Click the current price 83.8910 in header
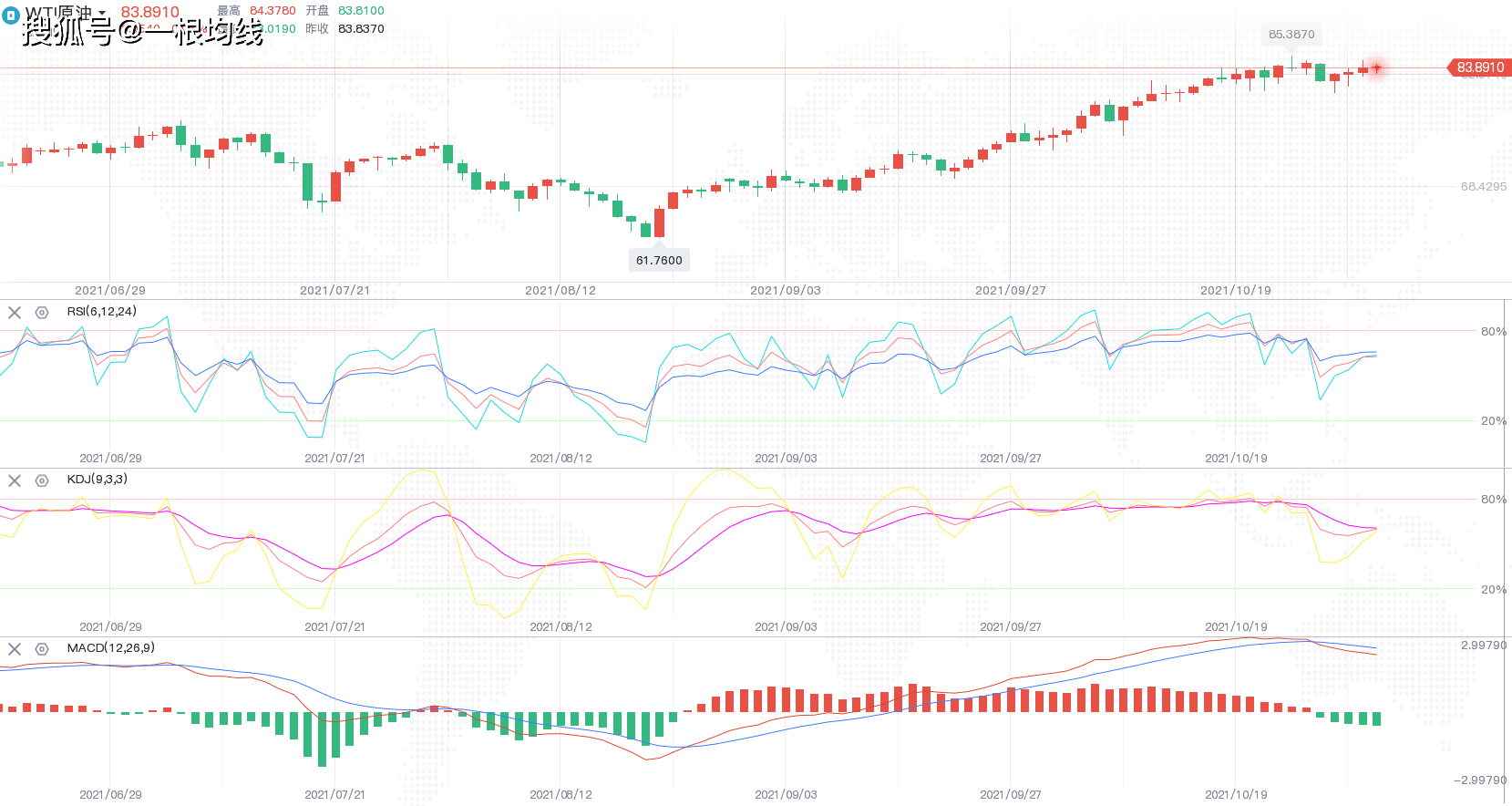This screenshot has width=1512, height=806. click(150, 12)
